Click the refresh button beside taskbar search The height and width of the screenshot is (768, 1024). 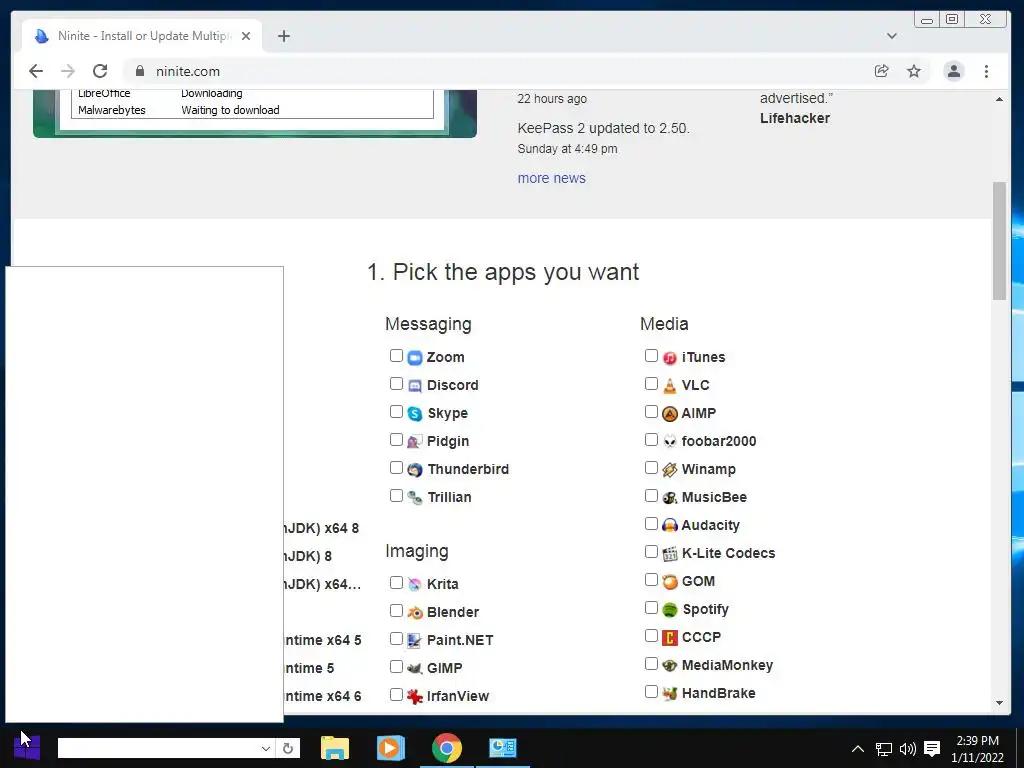[287, 748]
